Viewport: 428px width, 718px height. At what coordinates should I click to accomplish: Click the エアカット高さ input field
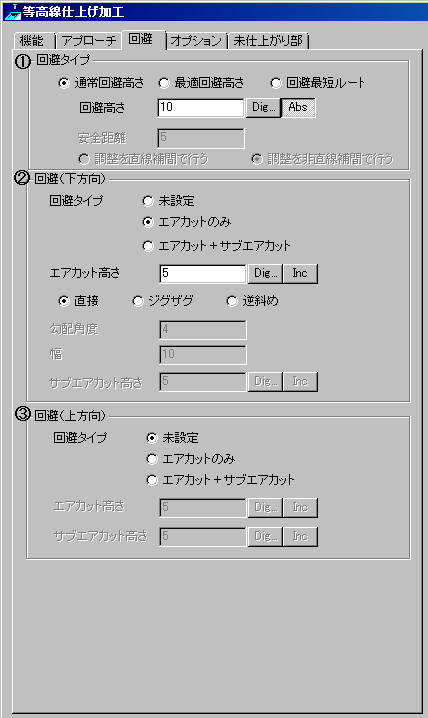click(x=203, y=273)
